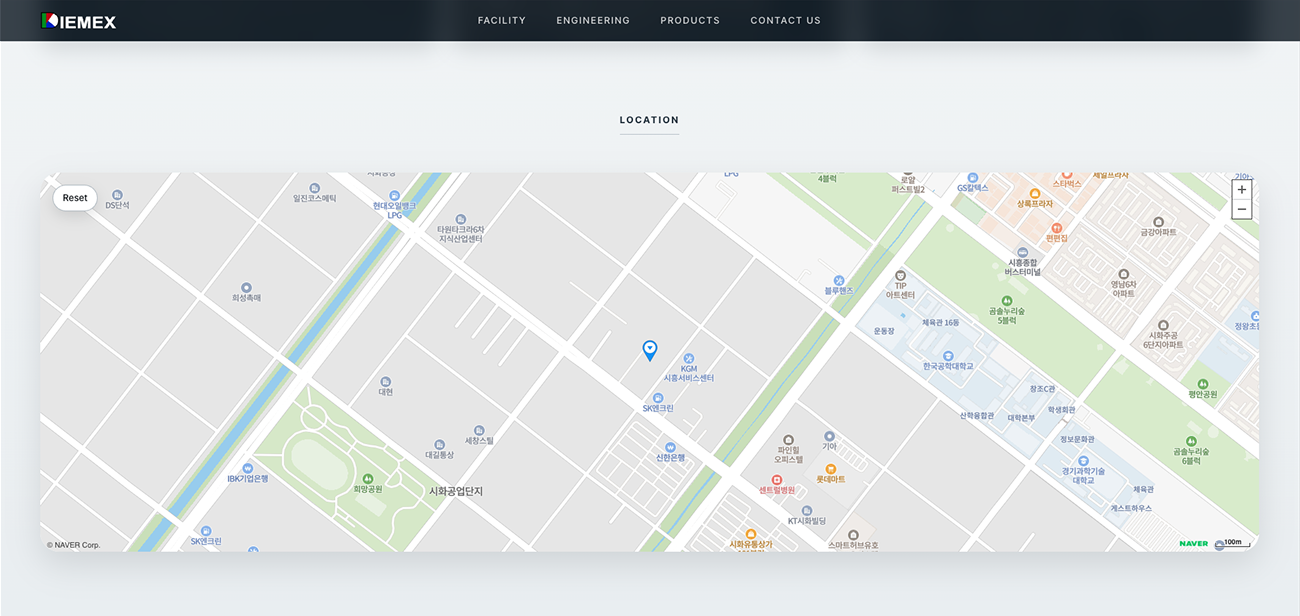The height and width of the screenshot is (616, 1300).
Task: Open the FACILITY menu item
Action: pos(501,21)
